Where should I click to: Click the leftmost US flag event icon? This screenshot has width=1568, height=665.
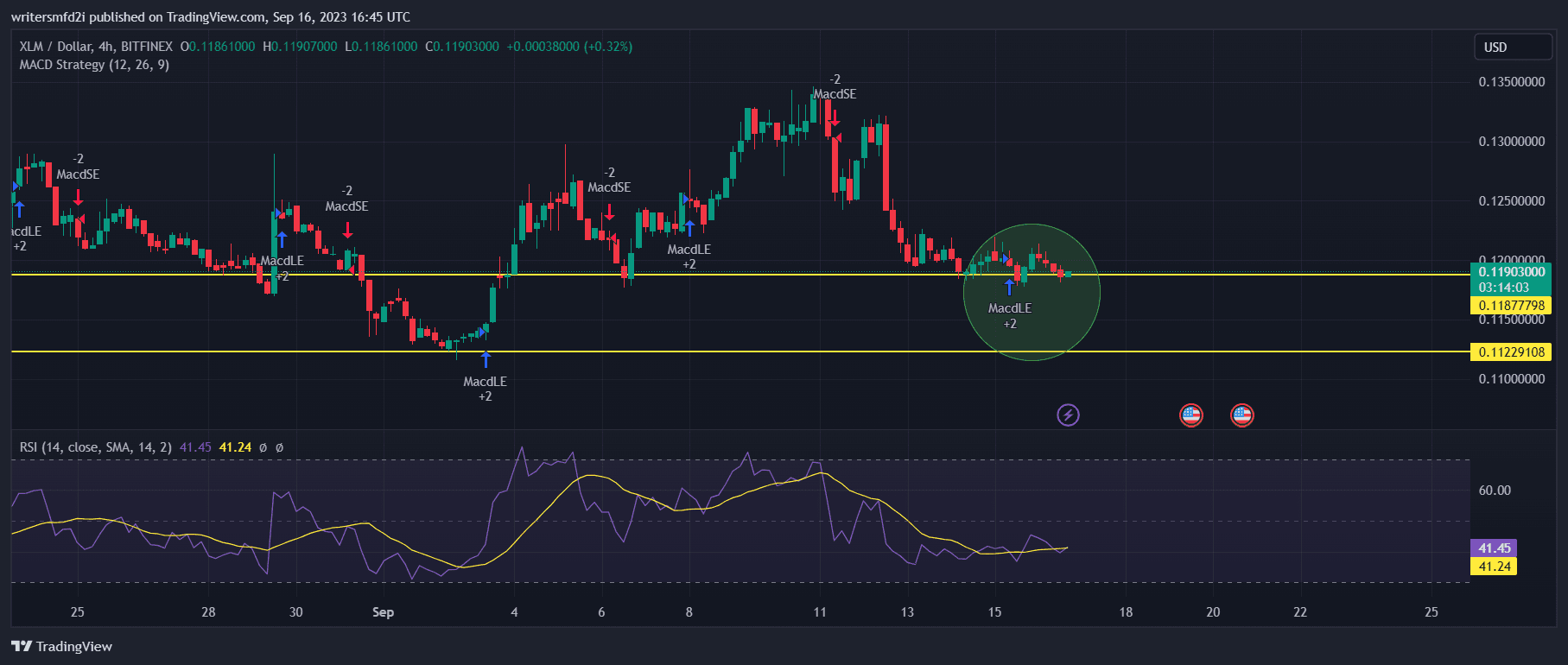[x=1190, y=415]
